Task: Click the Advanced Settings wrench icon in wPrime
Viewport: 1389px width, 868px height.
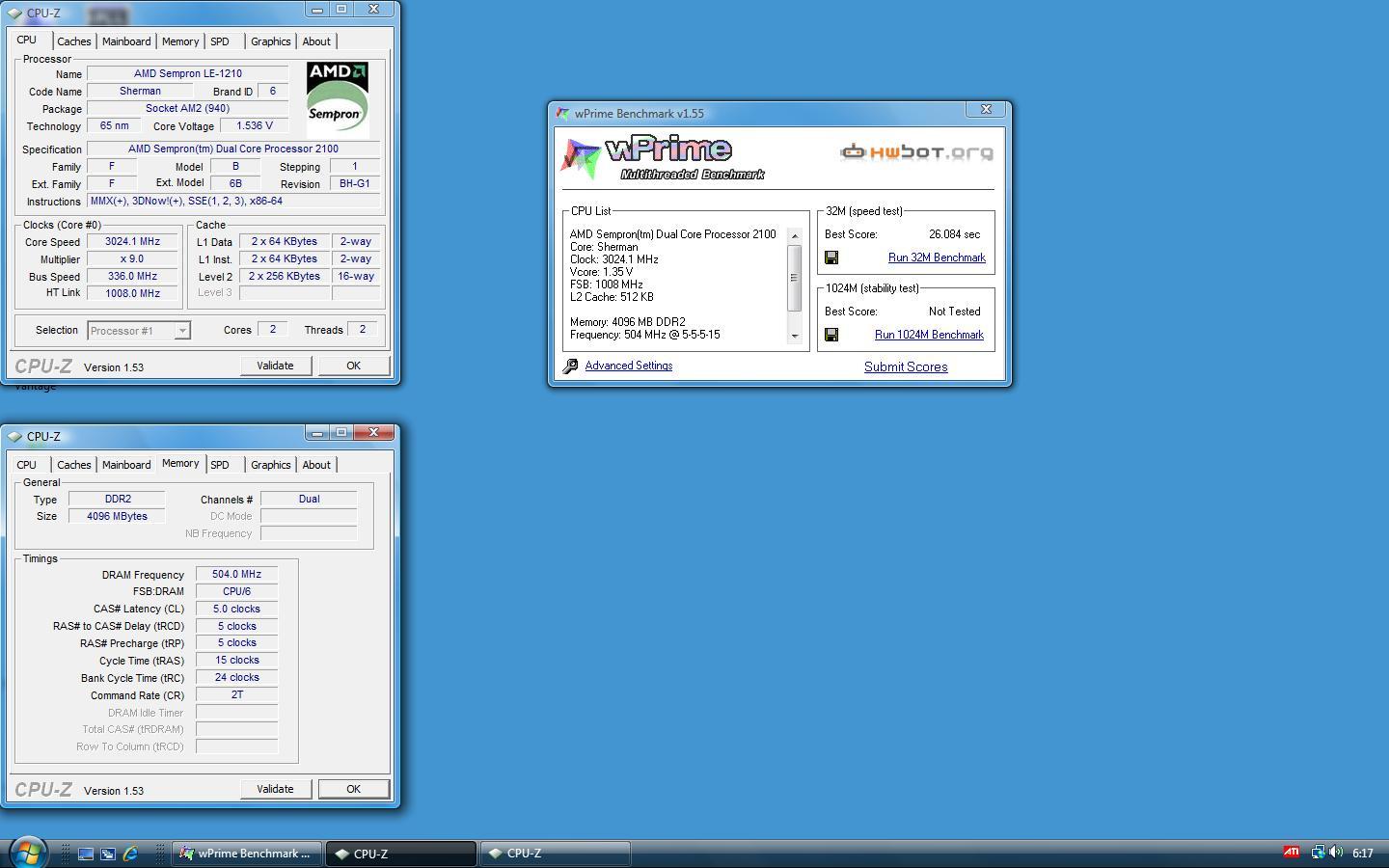Action: click(x=570, y=366)
